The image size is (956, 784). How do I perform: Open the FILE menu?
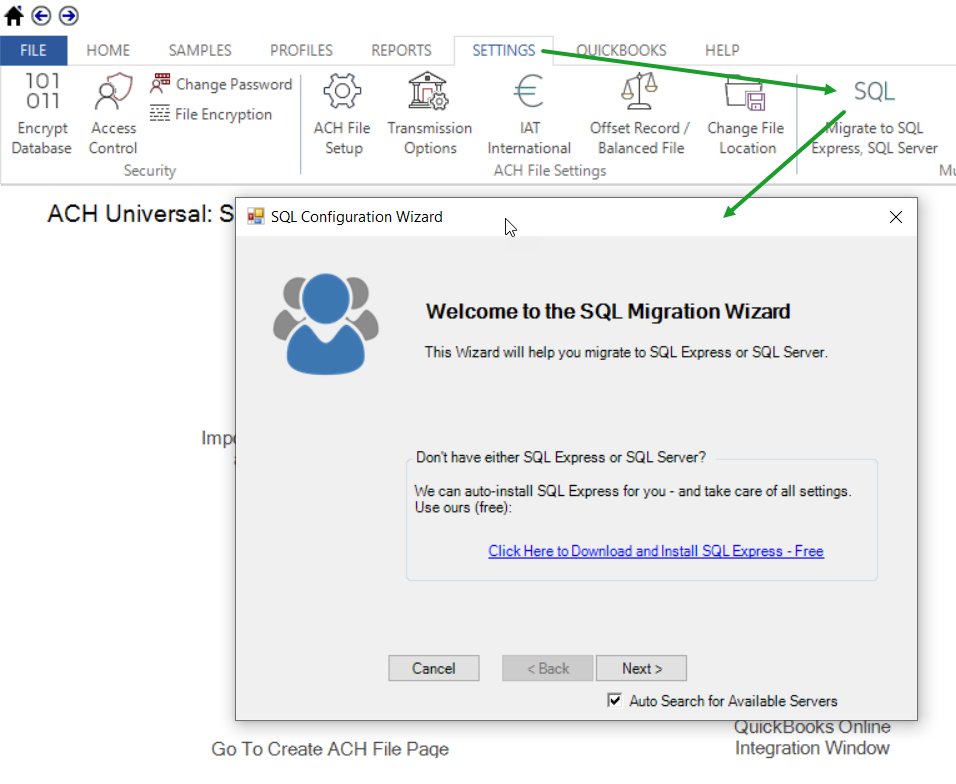34,49
